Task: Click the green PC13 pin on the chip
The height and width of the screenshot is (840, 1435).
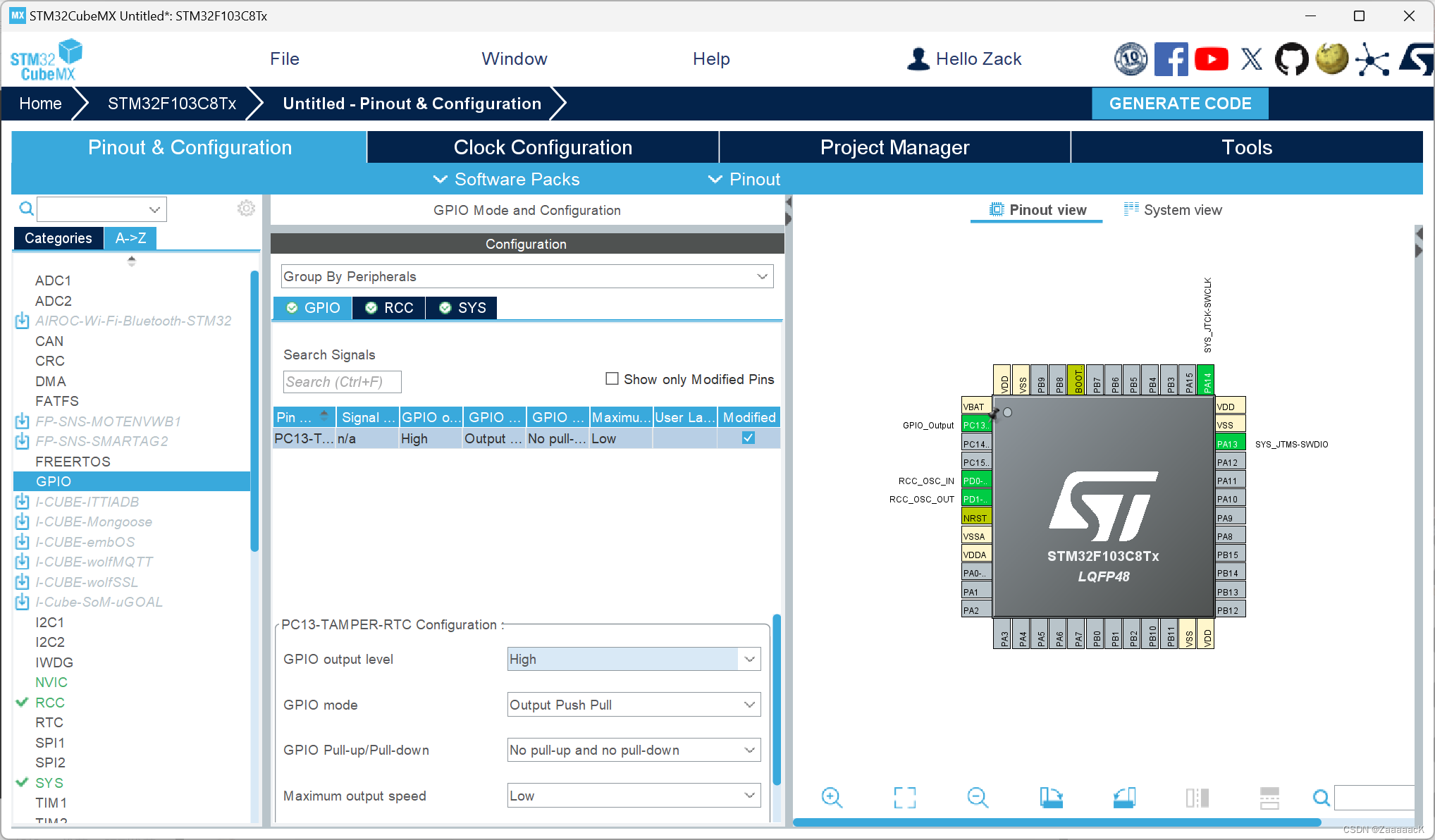Action: coord(975,425)
